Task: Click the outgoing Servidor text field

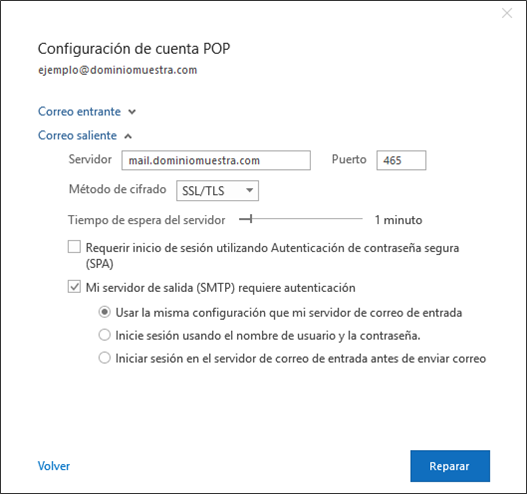Action: pyautogui.click(x=216, y=160)
